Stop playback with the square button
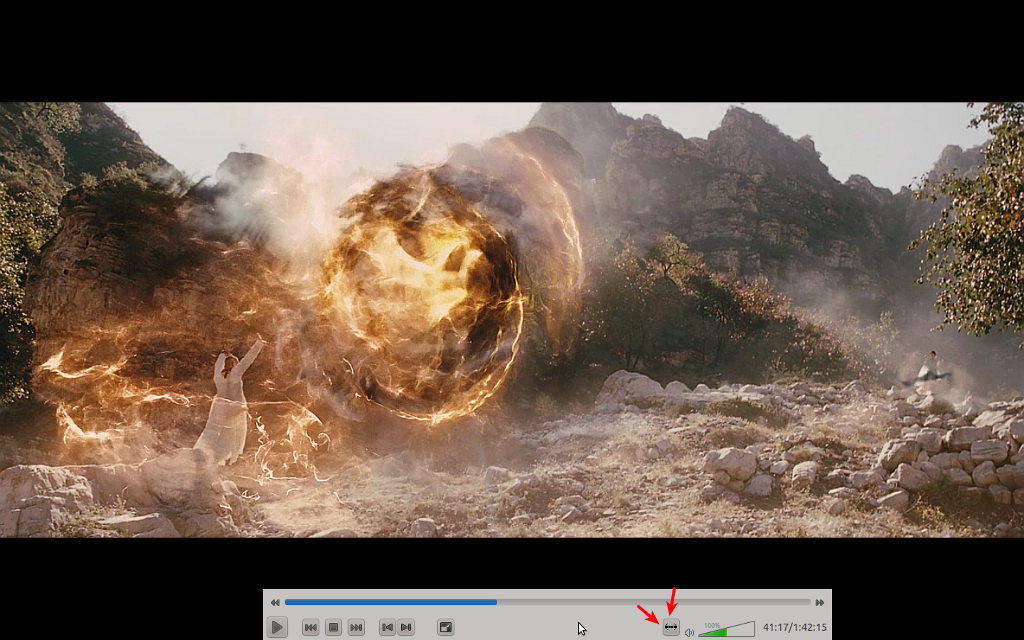The width and height of the screenshot is (1024, 640). pos(333,628)
